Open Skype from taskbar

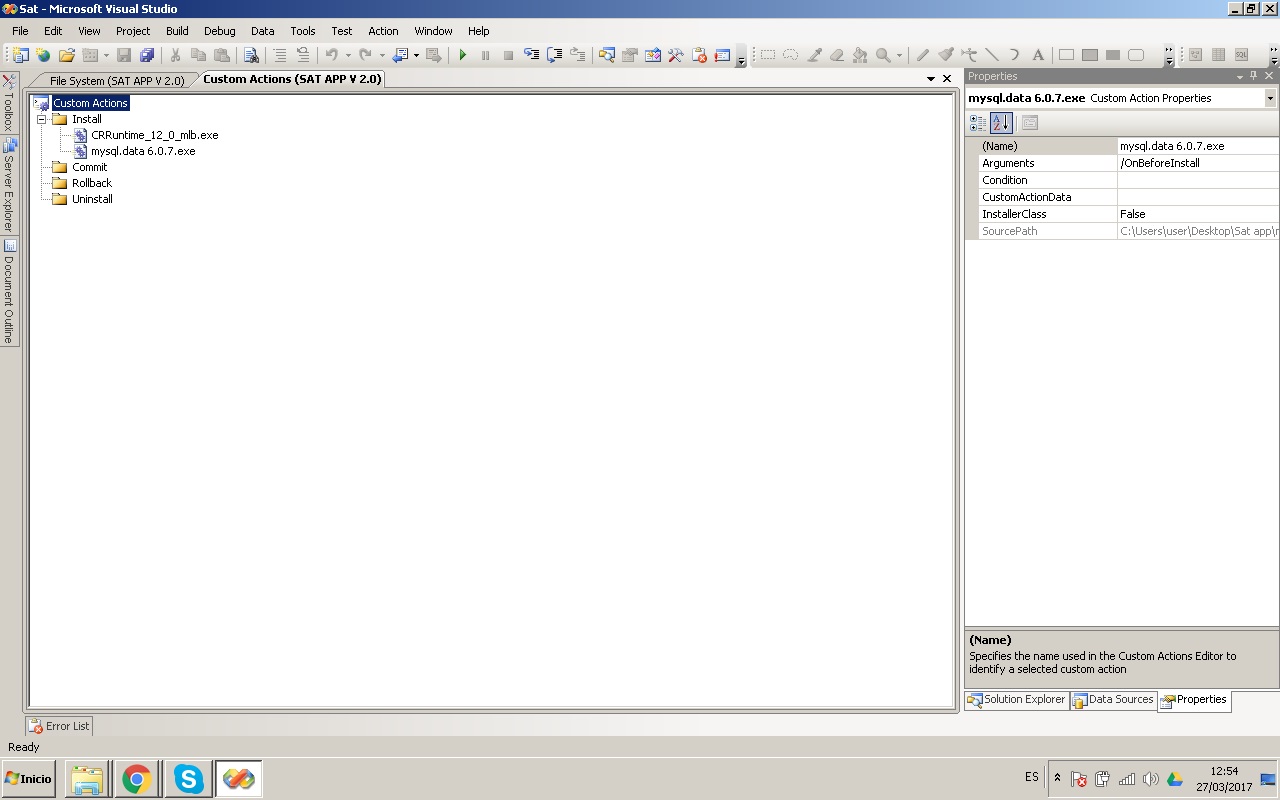click(x=188, y=778)
